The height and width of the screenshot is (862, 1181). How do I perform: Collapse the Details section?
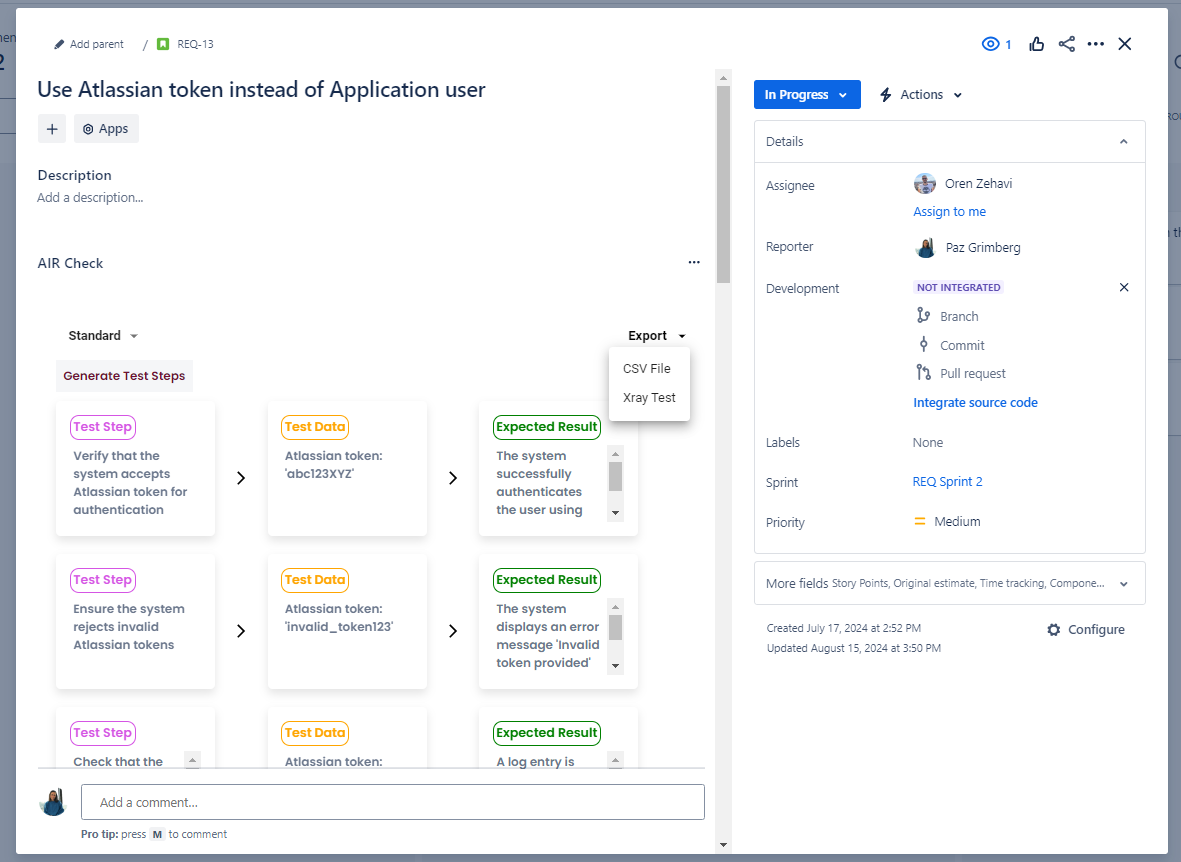1123,142
